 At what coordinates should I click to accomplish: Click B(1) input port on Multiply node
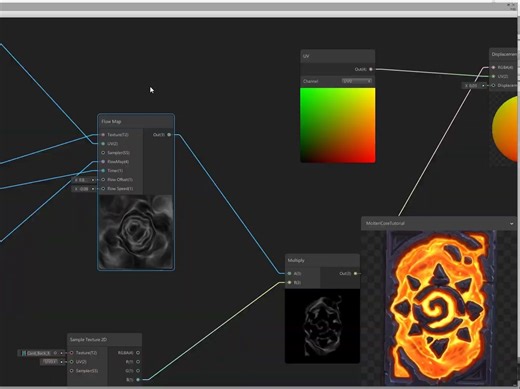[289, 282]
